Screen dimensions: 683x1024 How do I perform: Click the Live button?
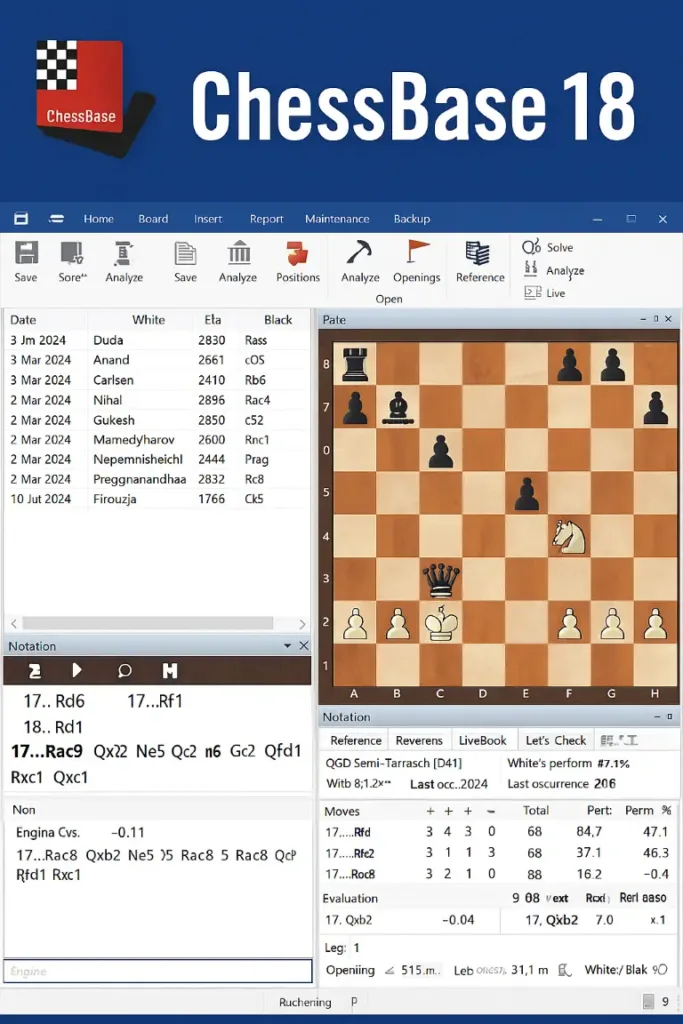pos(545,293)
